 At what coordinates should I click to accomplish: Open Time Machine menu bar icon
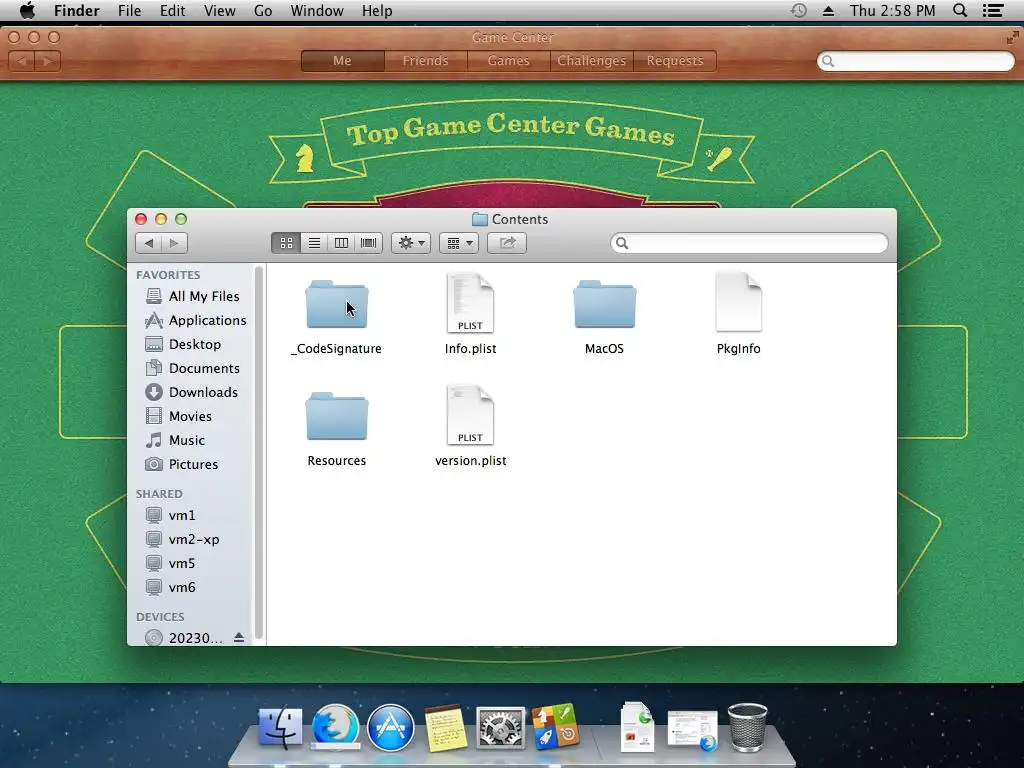(799, 10)
